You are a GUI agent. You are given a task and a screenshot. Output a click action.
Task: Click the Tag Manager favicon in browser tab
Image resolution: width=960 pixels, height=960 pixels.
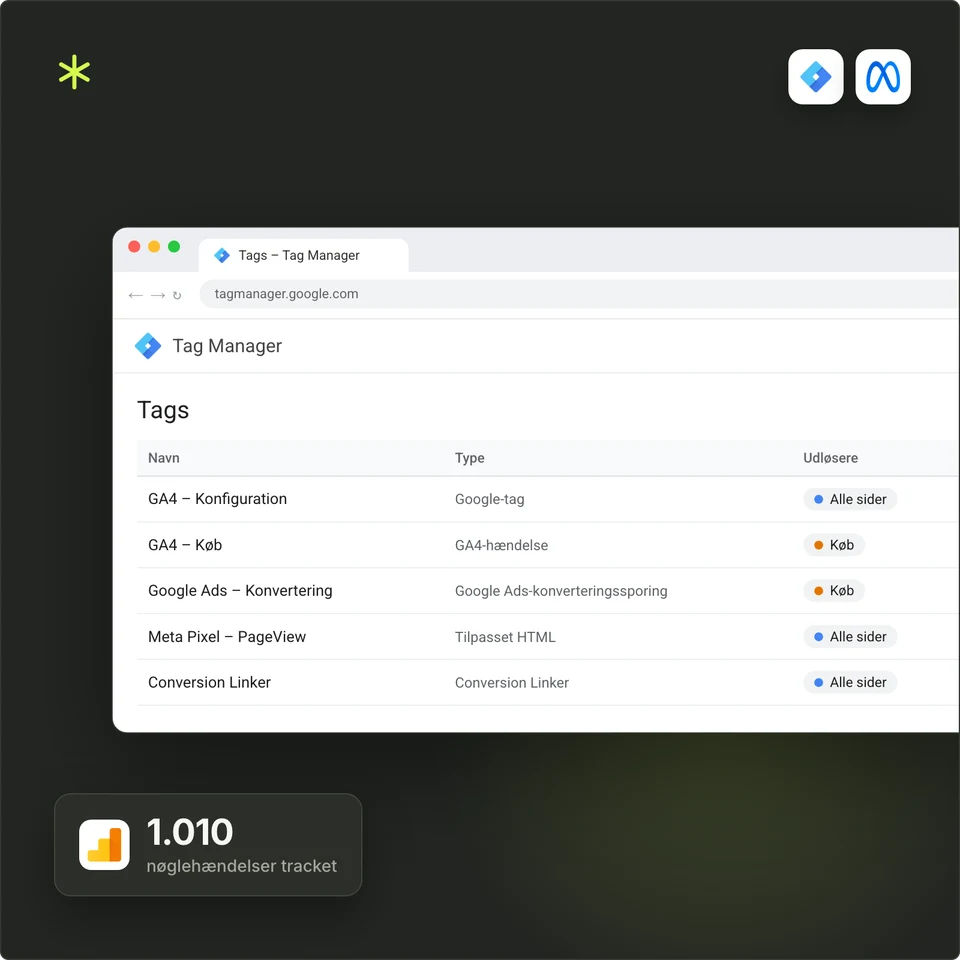[222, 255]
